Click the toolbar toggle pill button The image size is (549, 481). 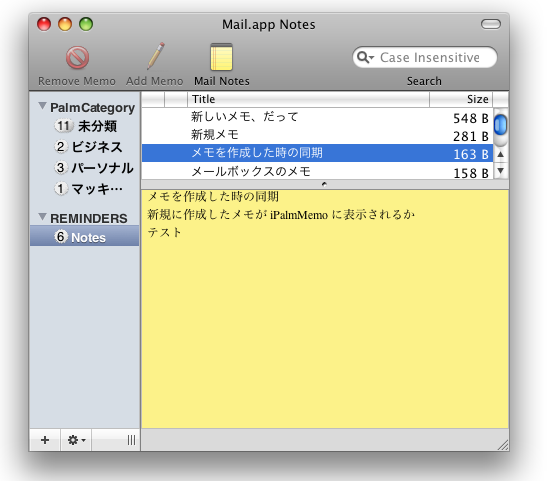[491, 24]
